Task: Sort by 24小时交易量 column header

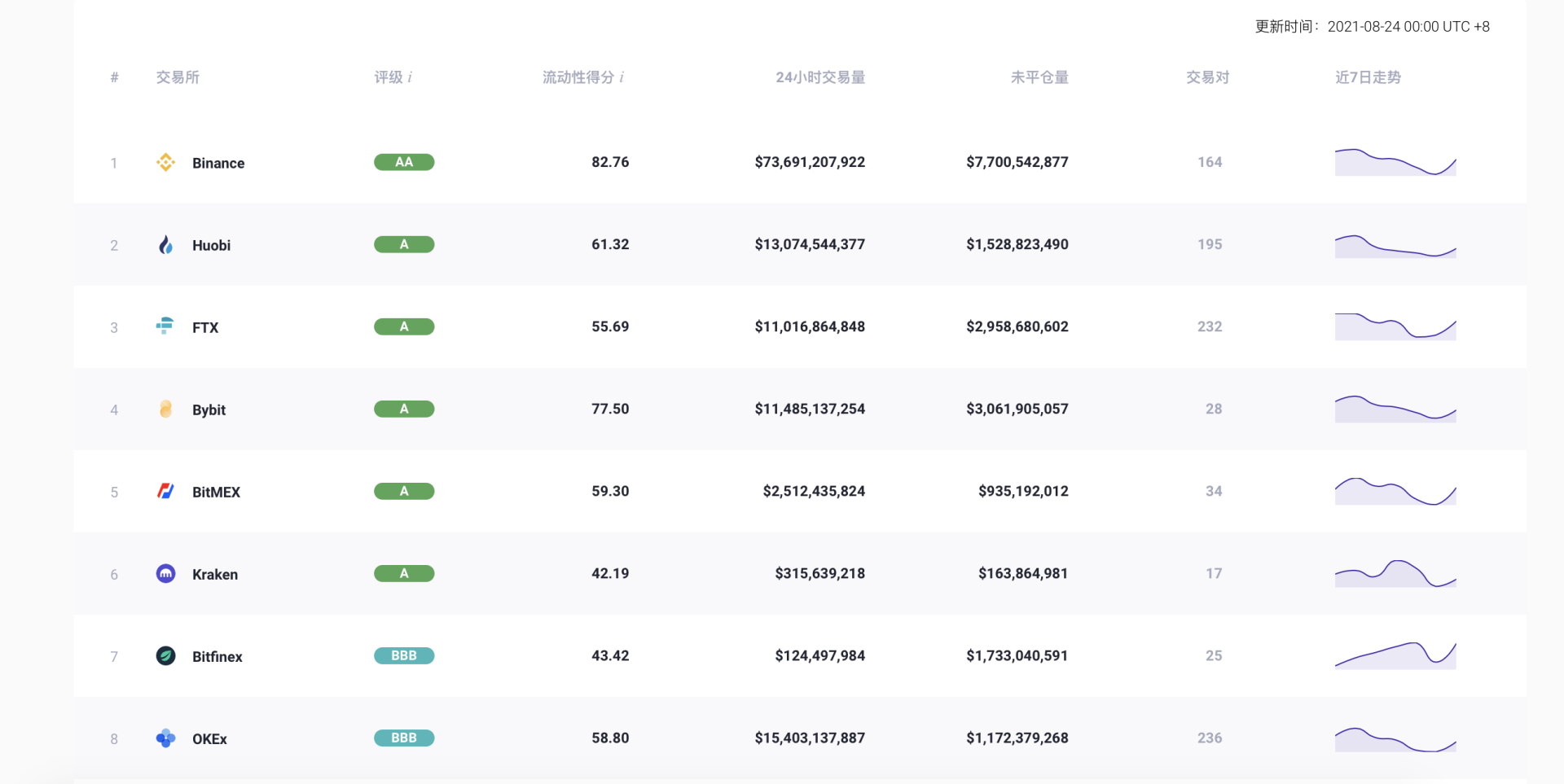Action: coord(820,77)
